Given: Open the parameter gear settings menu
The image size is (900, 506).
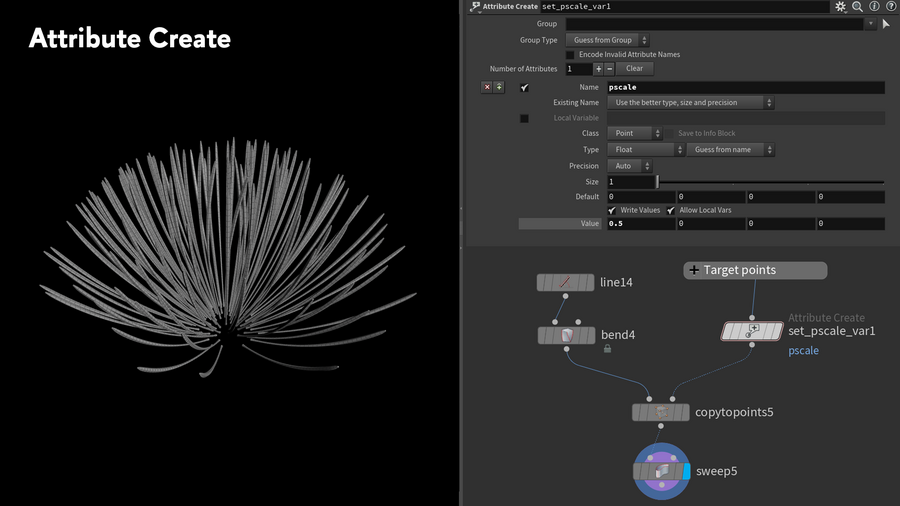Looking at the screenshot, I should pos(841,6).
